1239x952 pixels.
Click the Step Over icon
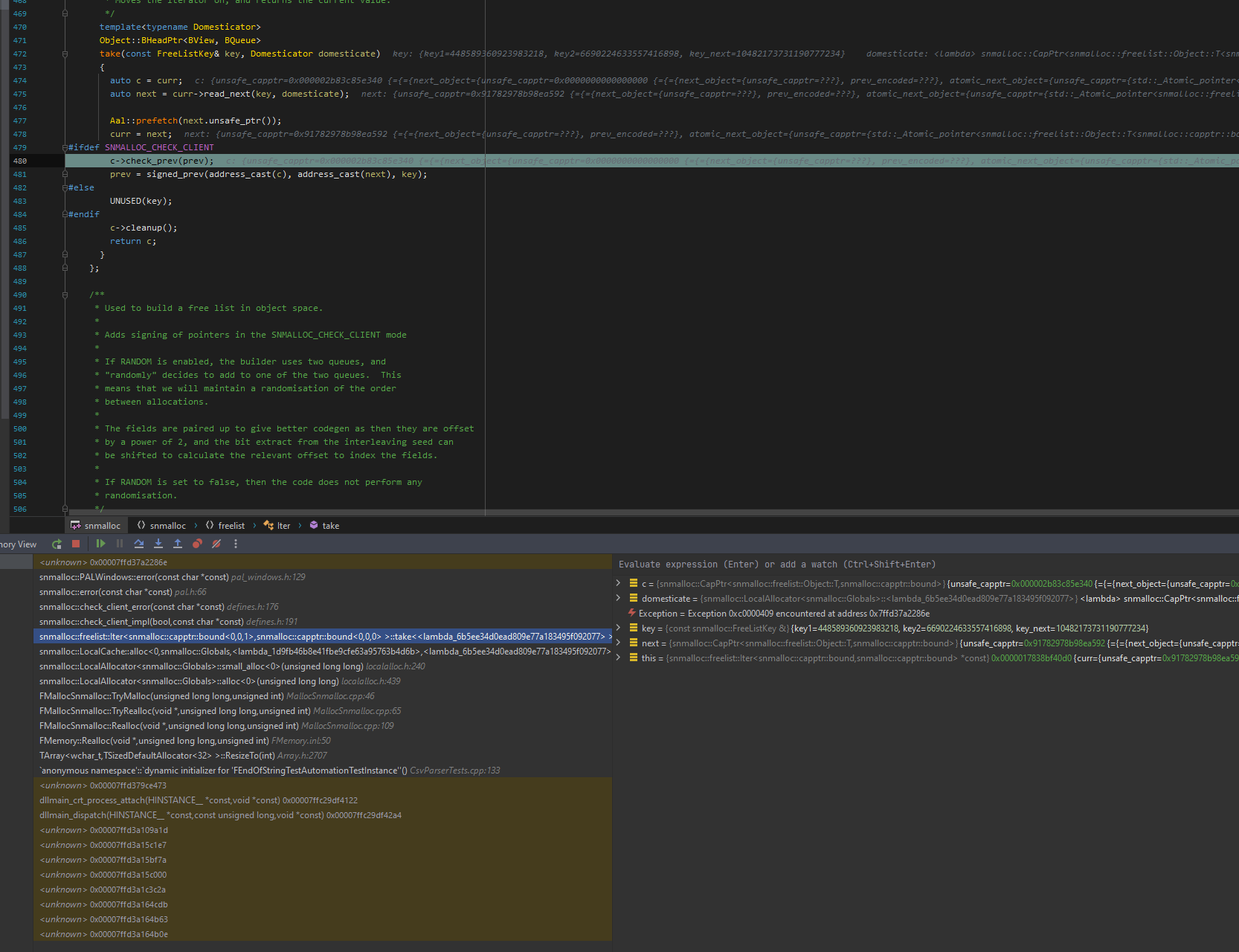pyautogui.click(x=139, y=544)
